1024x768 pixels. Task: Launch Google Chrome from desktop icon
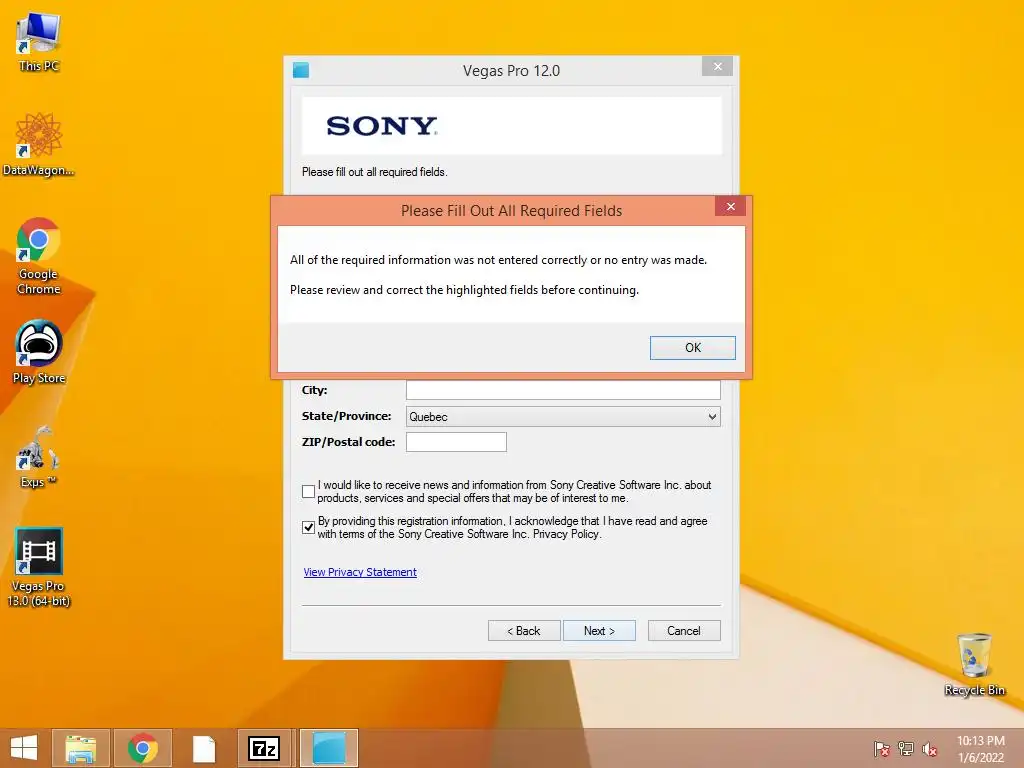point(39,256)
